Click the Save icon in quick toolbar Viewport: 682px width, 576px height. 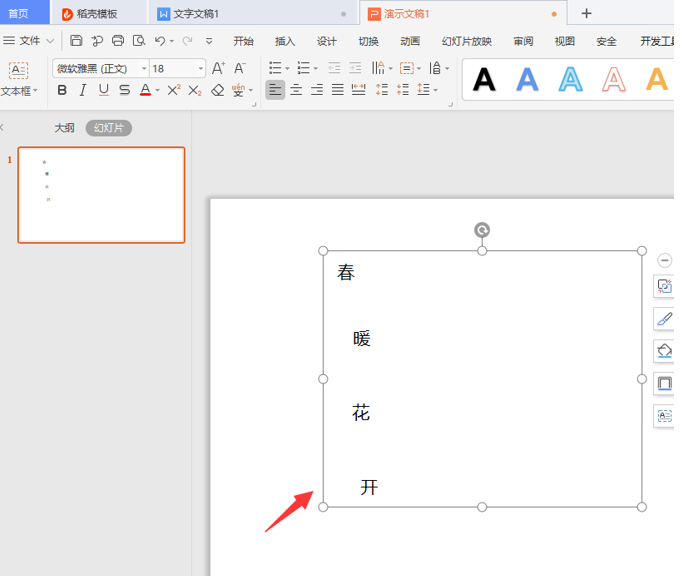(76, 40)
